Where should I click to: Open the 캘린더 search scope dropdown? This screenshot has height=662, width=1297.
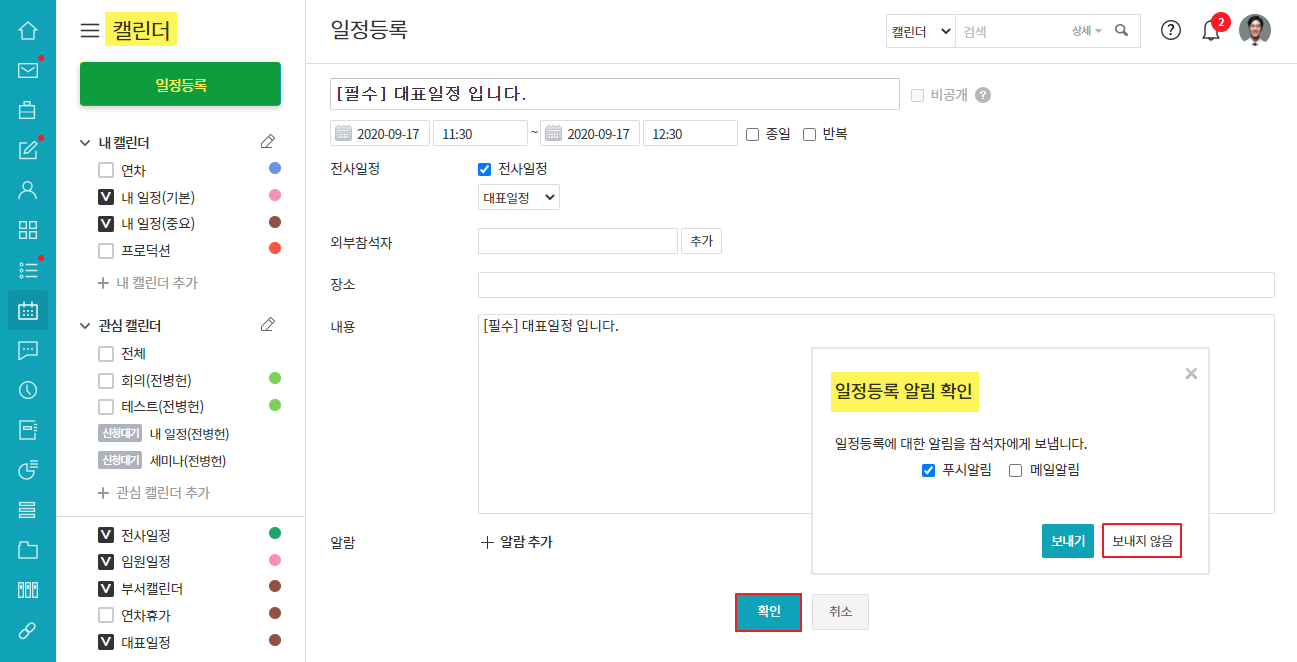[x=921, y=32]
